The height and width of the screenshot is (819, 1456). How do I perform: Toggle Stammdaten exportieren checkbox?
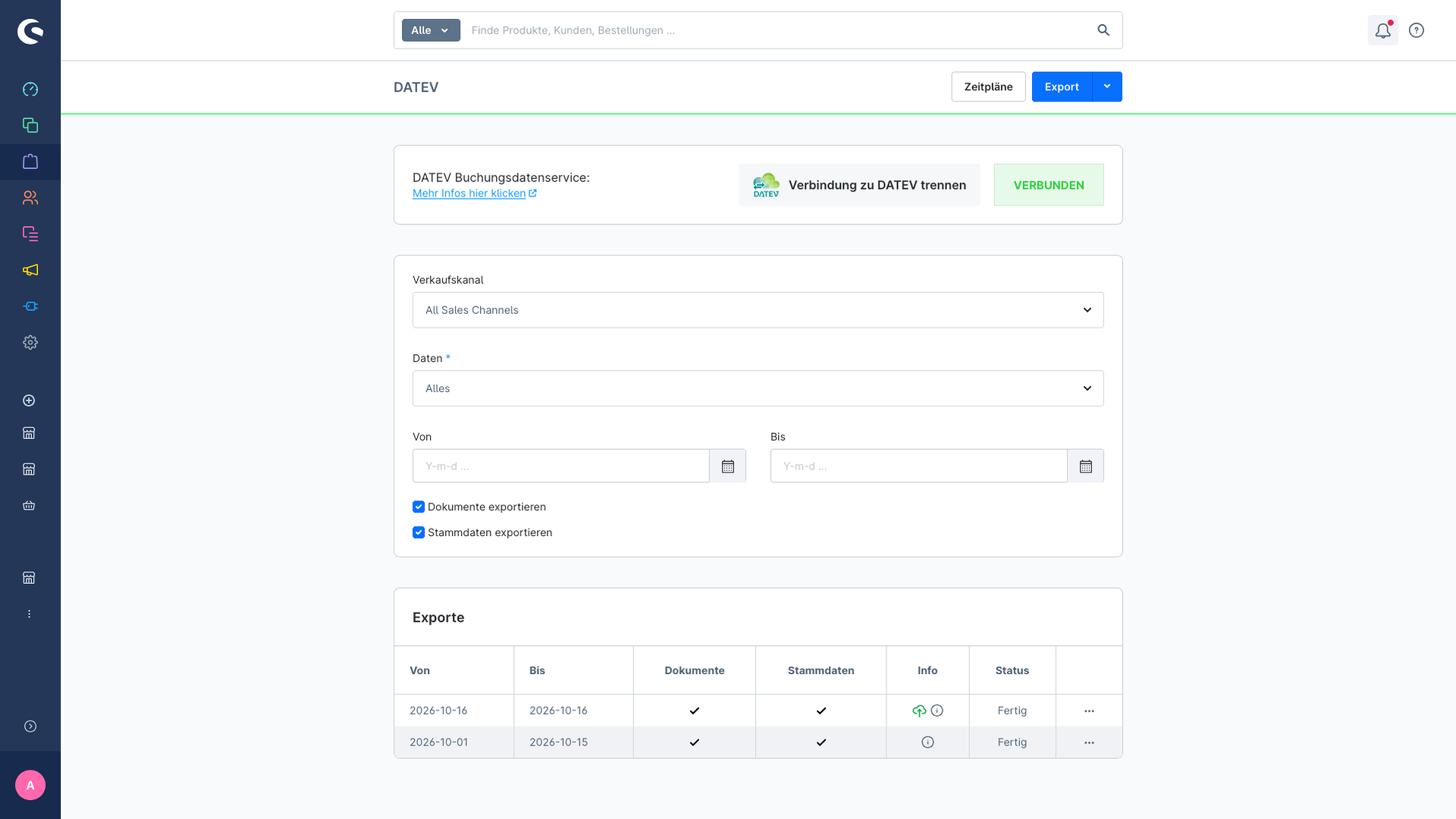tap(419, 532)
